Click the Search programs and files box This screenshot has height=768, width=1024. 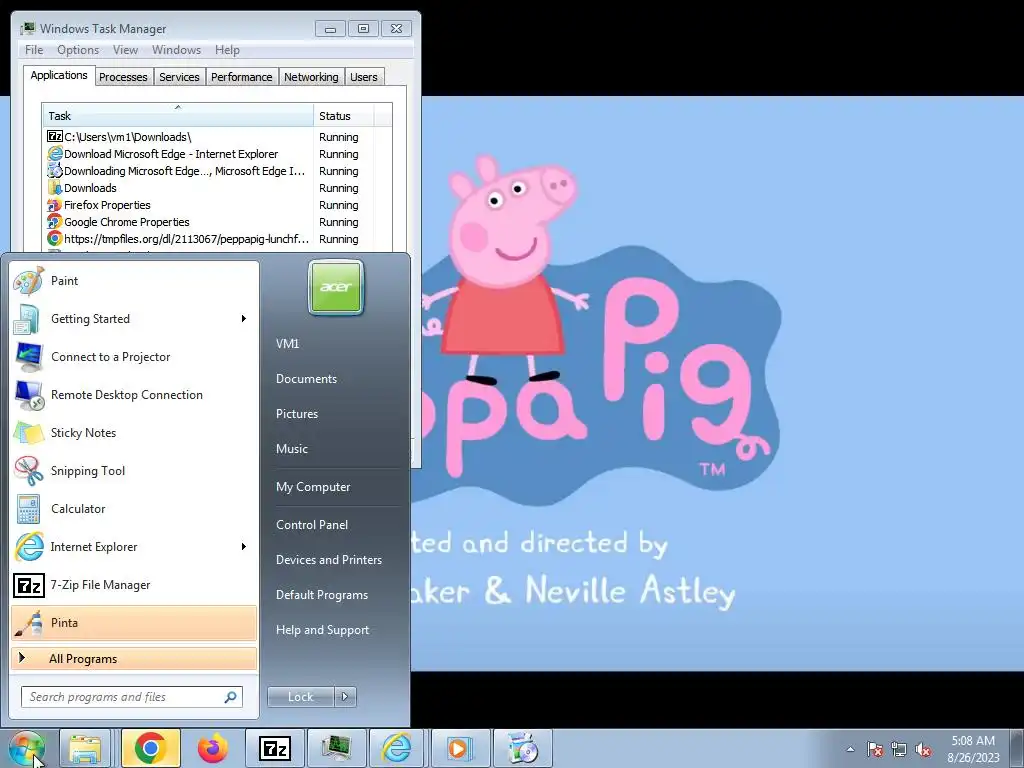tap(132, 697)
